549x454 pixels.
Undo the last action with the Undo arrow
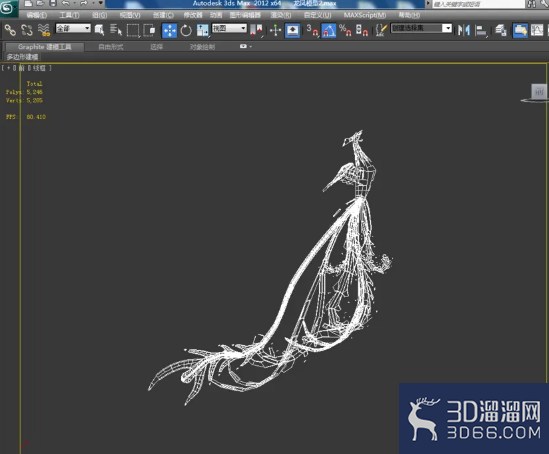point(65,4)
